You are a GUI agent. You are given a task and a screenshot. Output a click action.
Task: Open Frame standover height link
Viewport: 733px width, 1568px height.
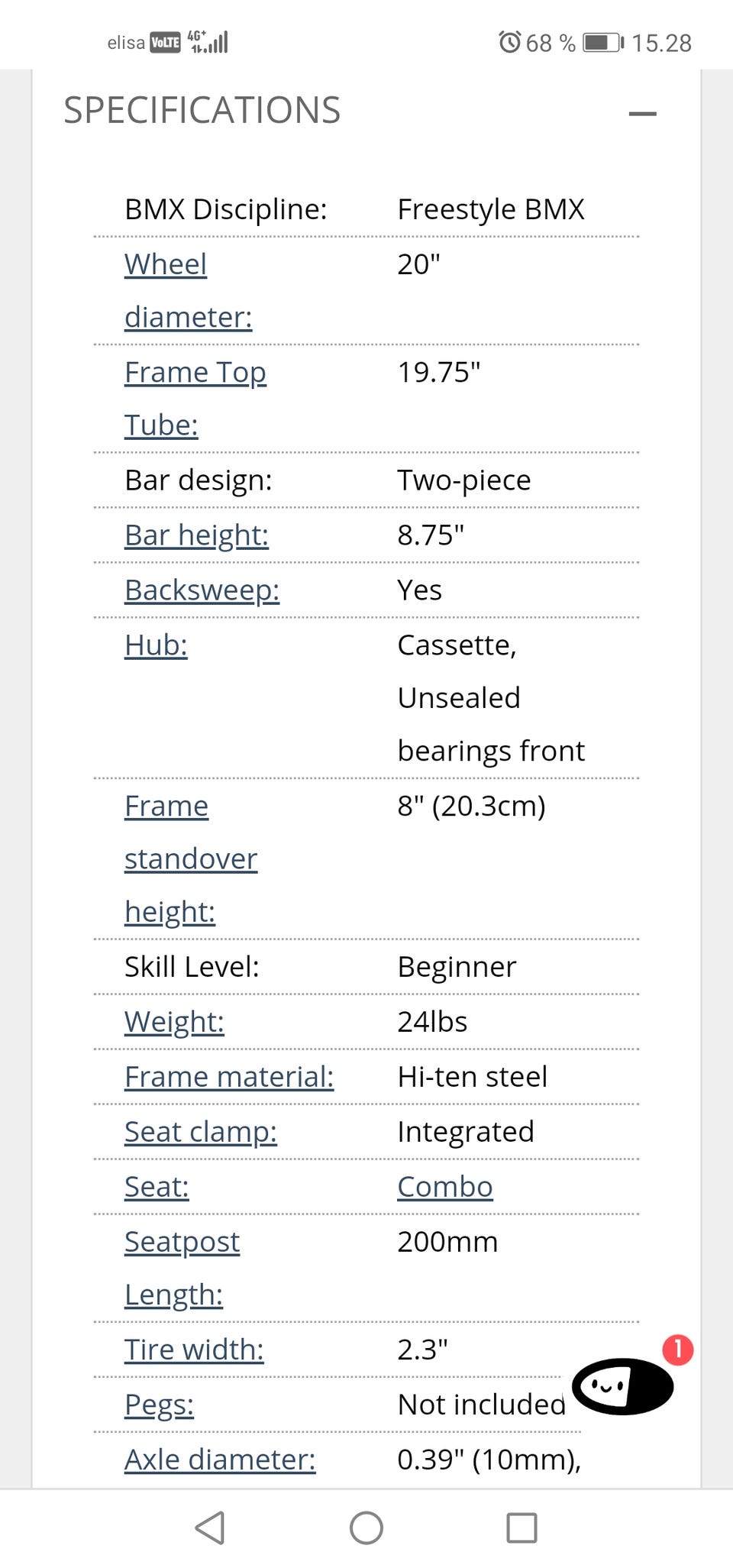[x=191, y=858]
